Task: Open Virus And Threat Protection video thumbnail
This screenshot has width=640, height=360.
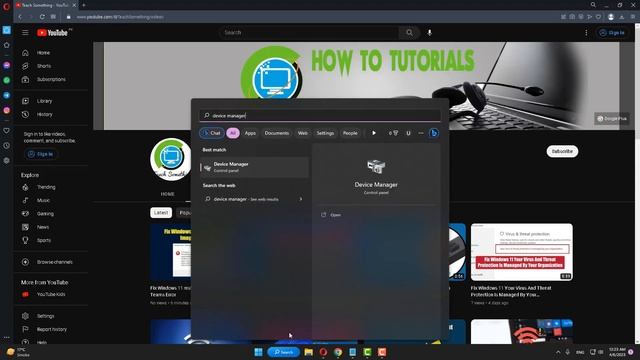Action: click(521, 252)
